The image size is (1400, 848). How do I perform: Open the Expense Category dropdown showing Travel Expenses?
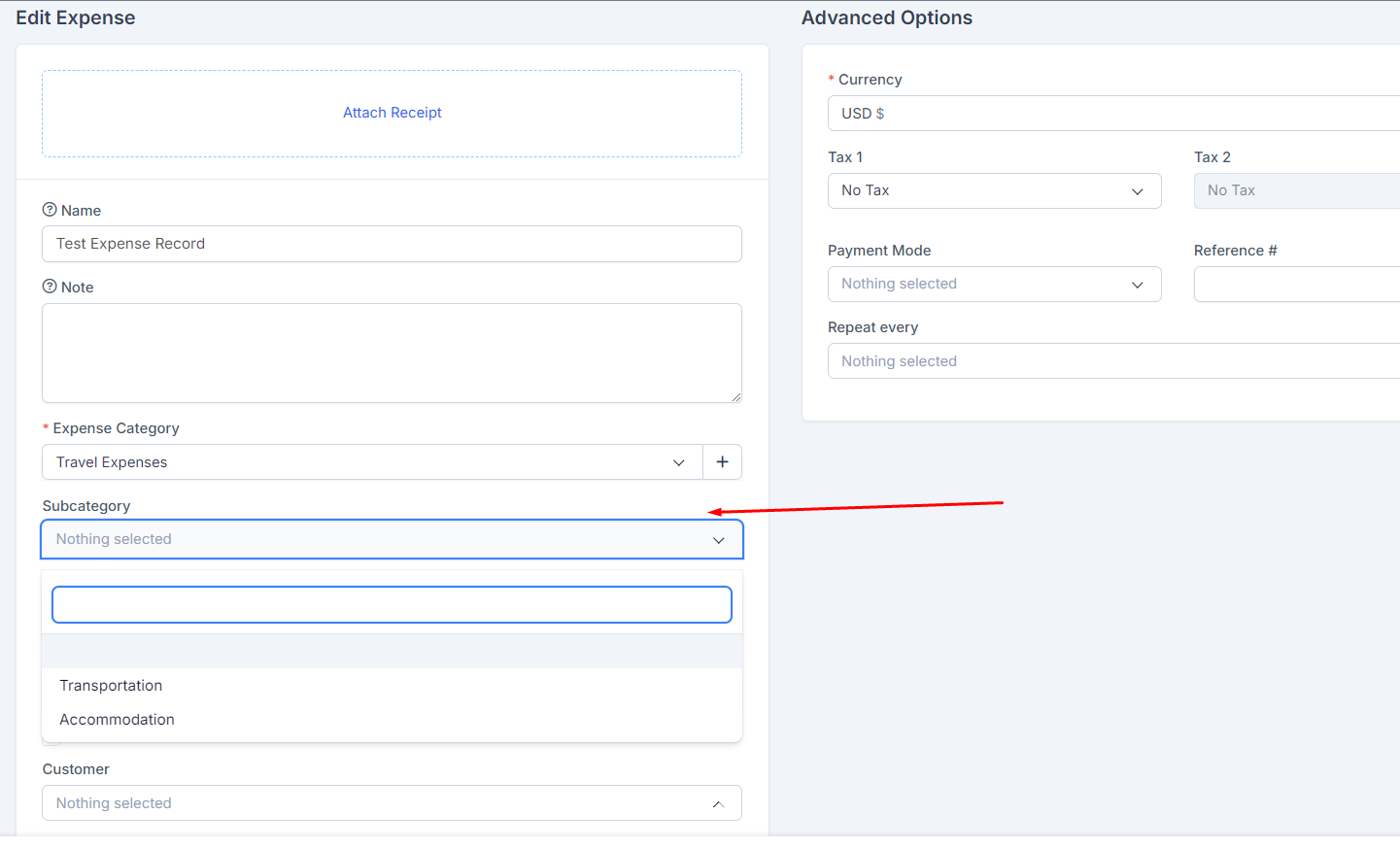359,462
